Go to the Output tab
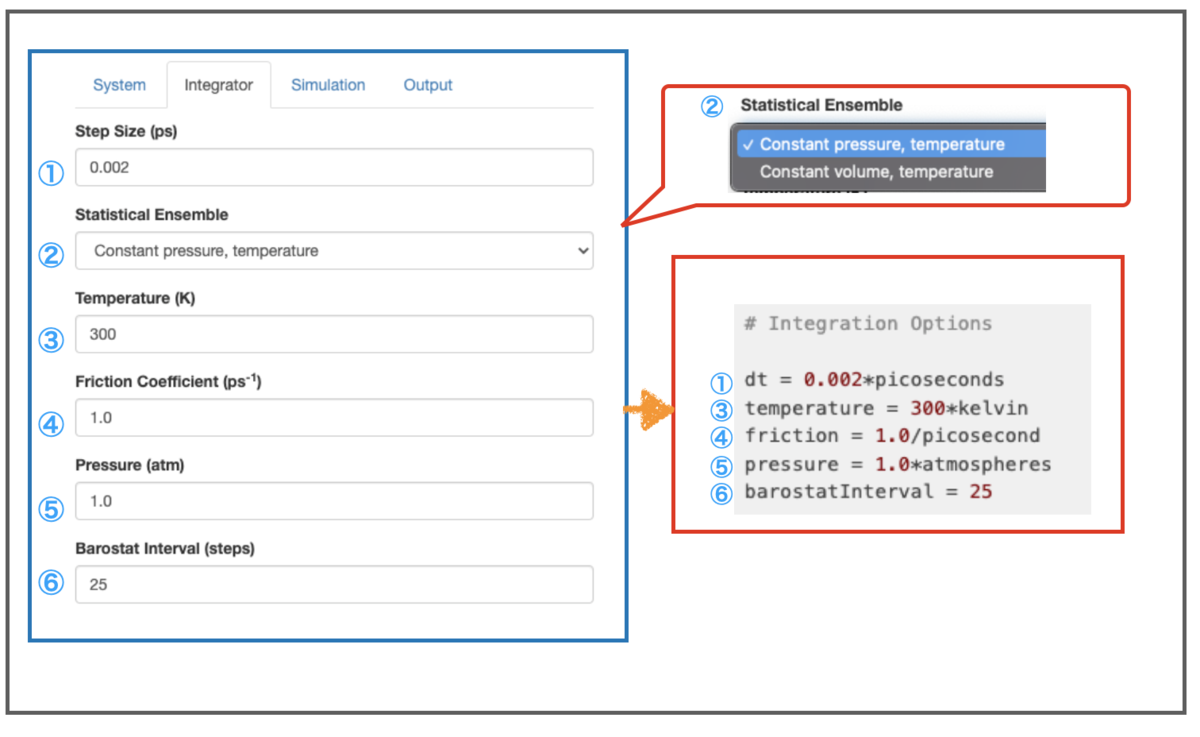 pyautogui.click(x=428, y=85)
